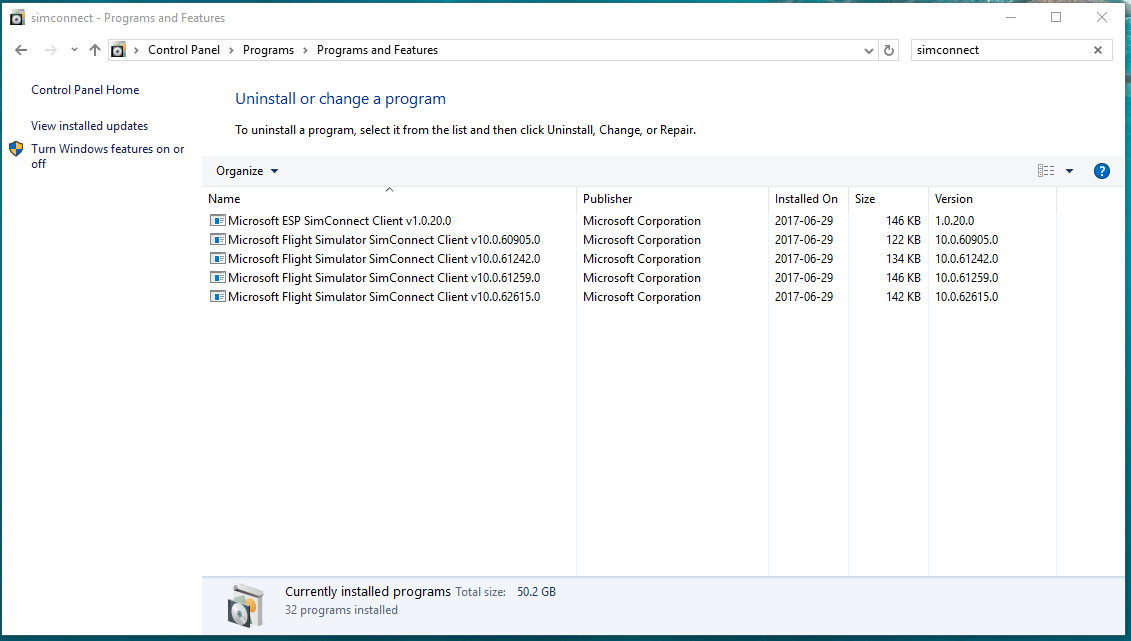
Task: Click Programs and Features breadcrumb
Action: tap(377, 50)
